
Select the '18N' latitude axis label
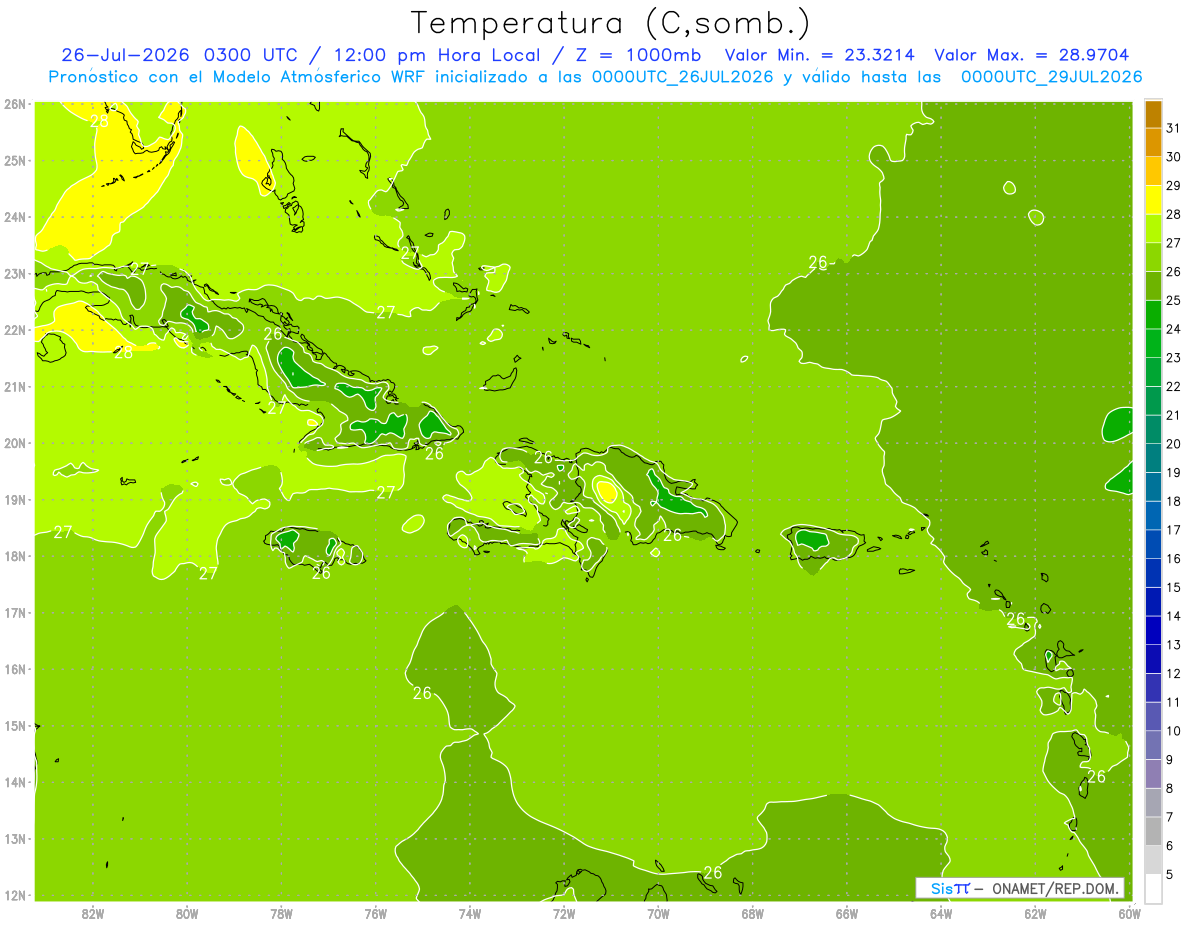coord(15,556)
